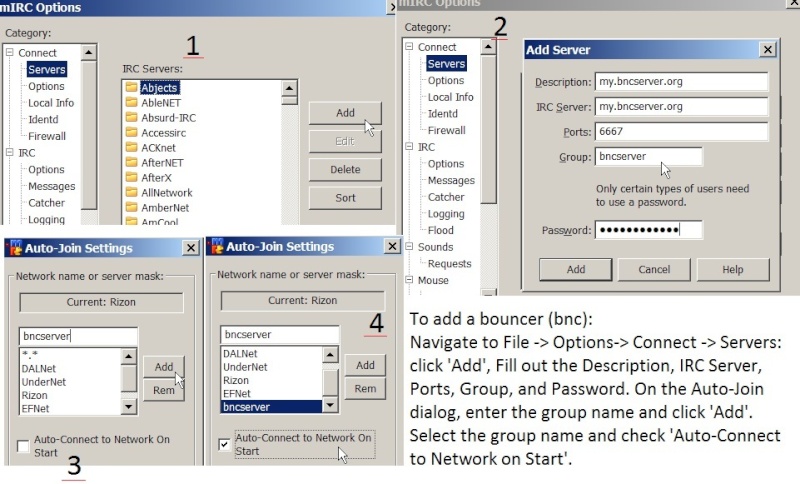Click the AbleNET folder icon
The height and width of the screenshot is (484, 800).
[132, 103]
